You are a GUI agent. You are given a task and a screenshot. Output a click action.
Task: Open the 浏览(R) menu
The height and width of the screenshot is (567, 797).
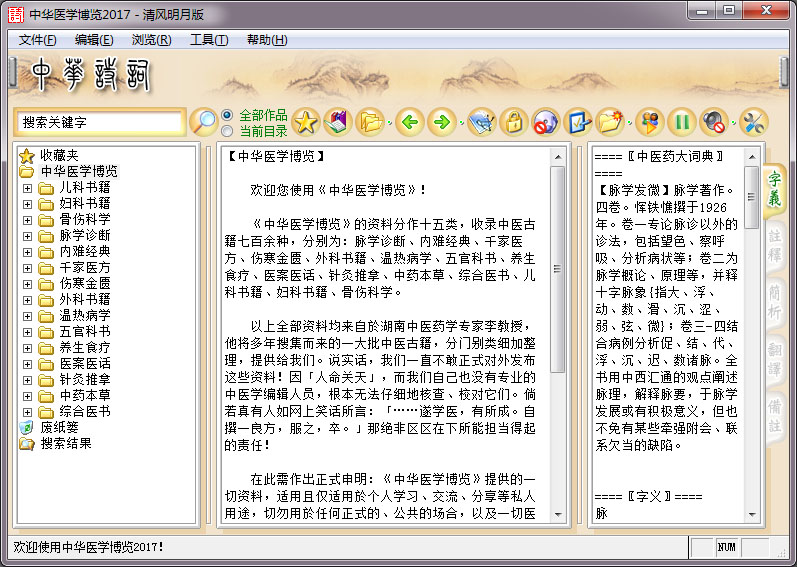[x=151, y=40]
